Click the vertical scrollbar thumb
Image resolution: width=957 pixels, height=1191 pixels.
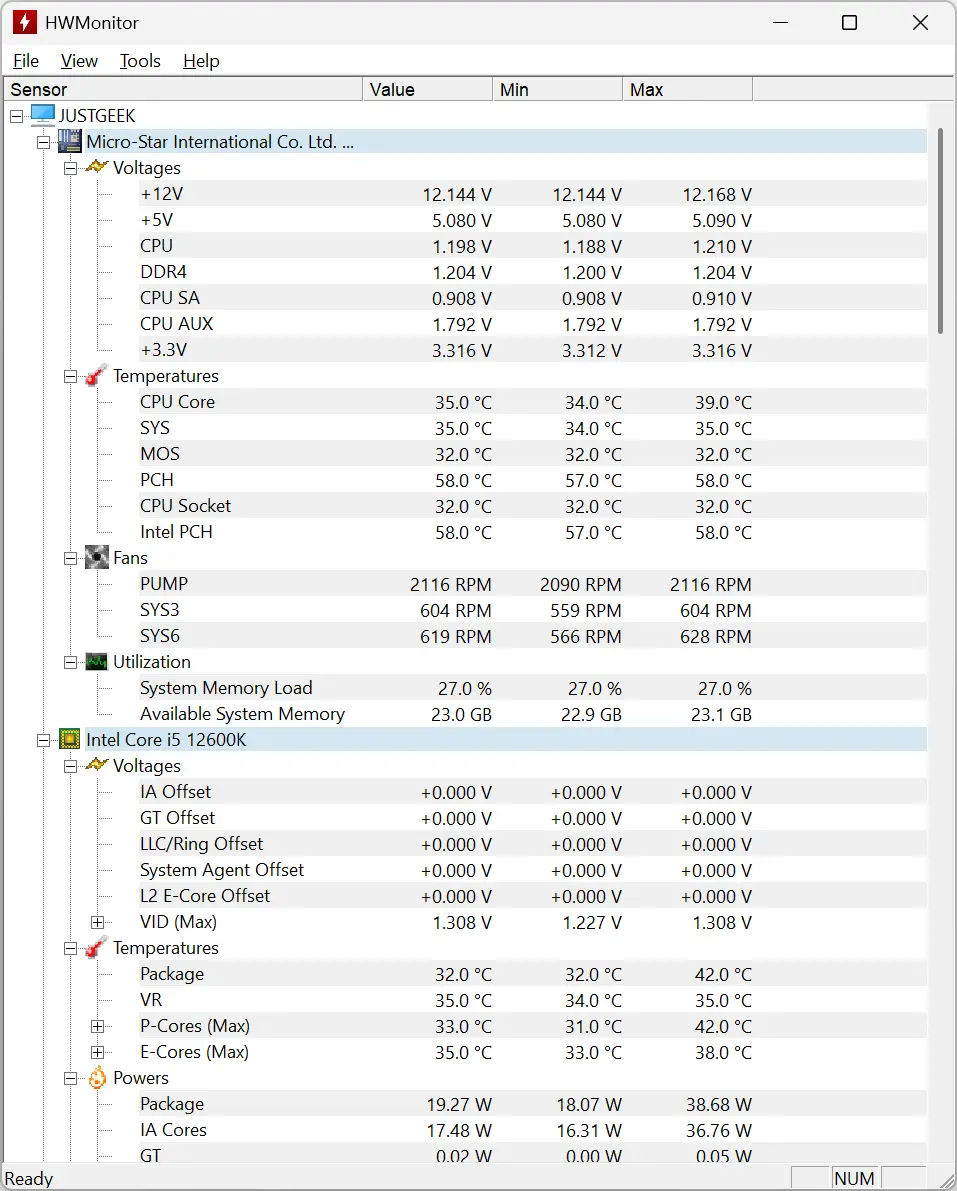click(x=940, y=232)
